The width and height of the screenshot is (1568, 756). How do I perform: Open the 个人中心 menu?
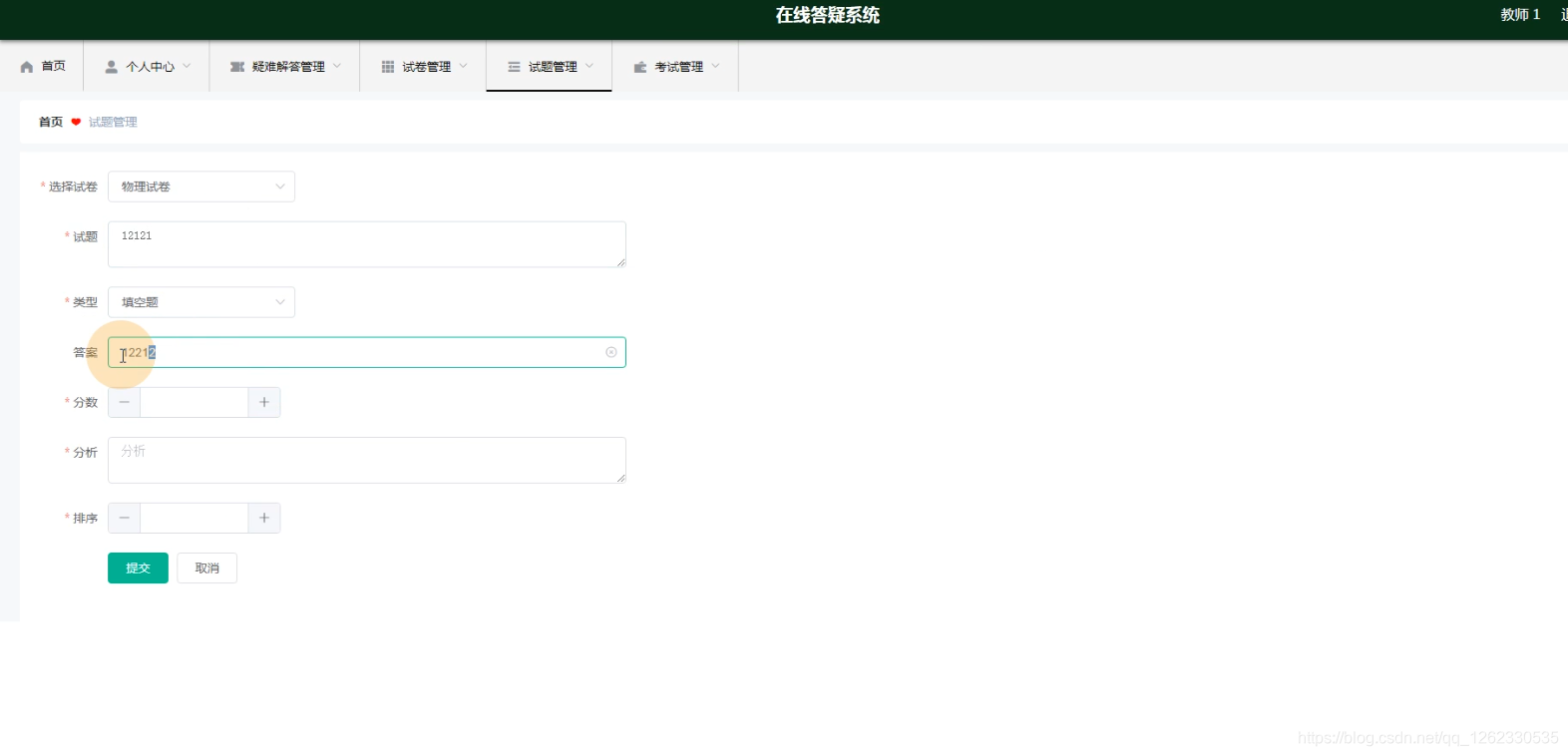pos(148,66)
